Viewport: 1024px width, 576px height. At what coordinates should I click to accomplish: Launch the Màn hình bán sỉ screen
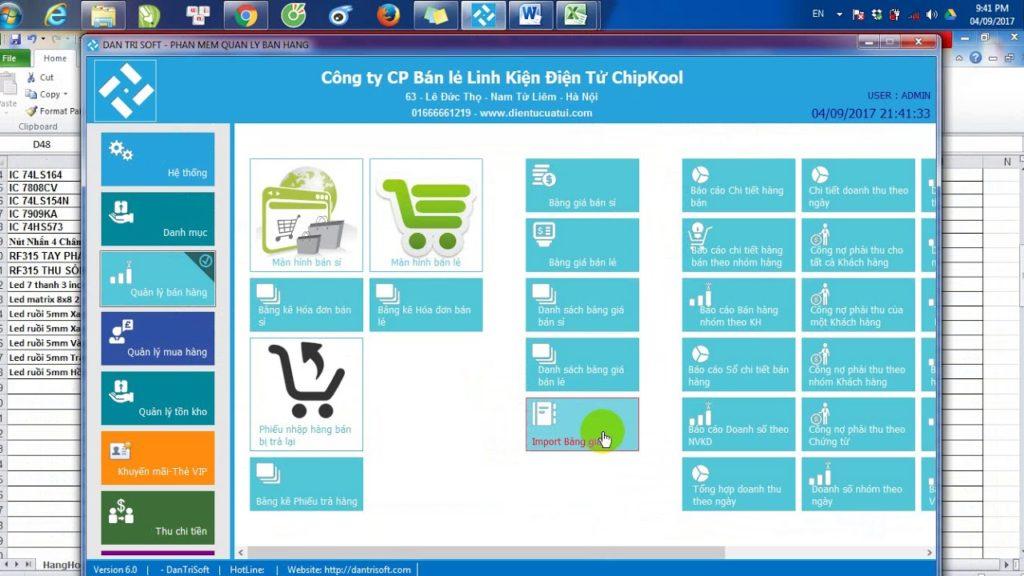pos(306,215)
